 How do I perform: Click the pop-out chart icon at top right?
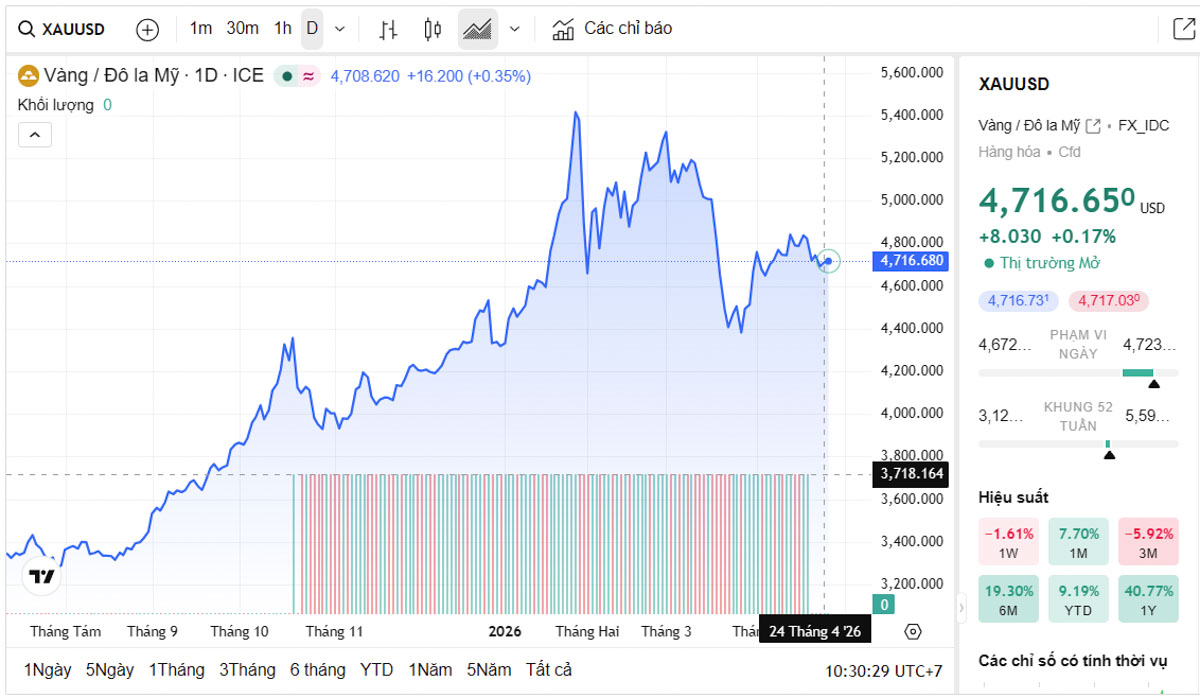1183,29
